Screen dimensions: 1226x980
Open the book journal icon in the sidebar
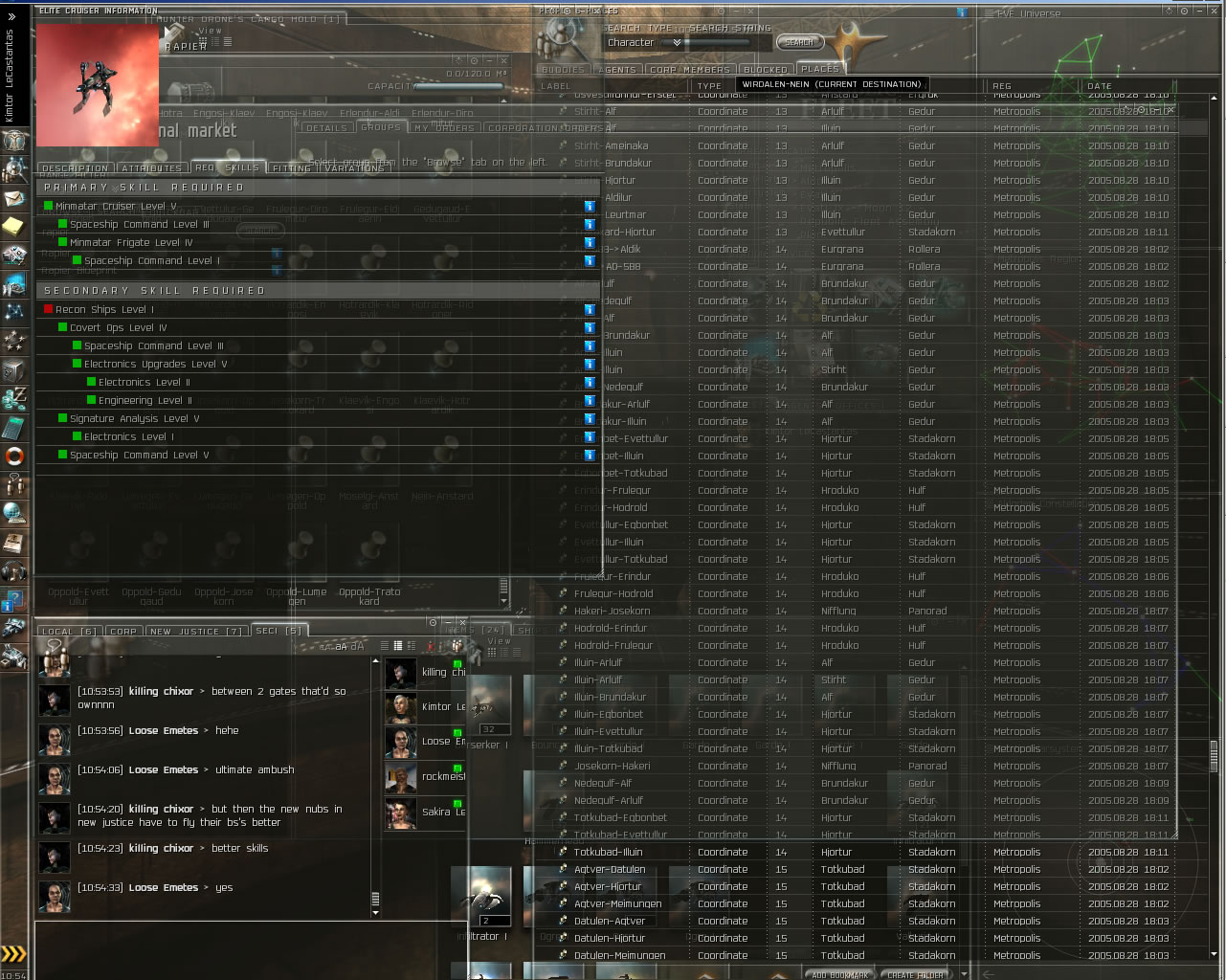click(x=14, y=544)
